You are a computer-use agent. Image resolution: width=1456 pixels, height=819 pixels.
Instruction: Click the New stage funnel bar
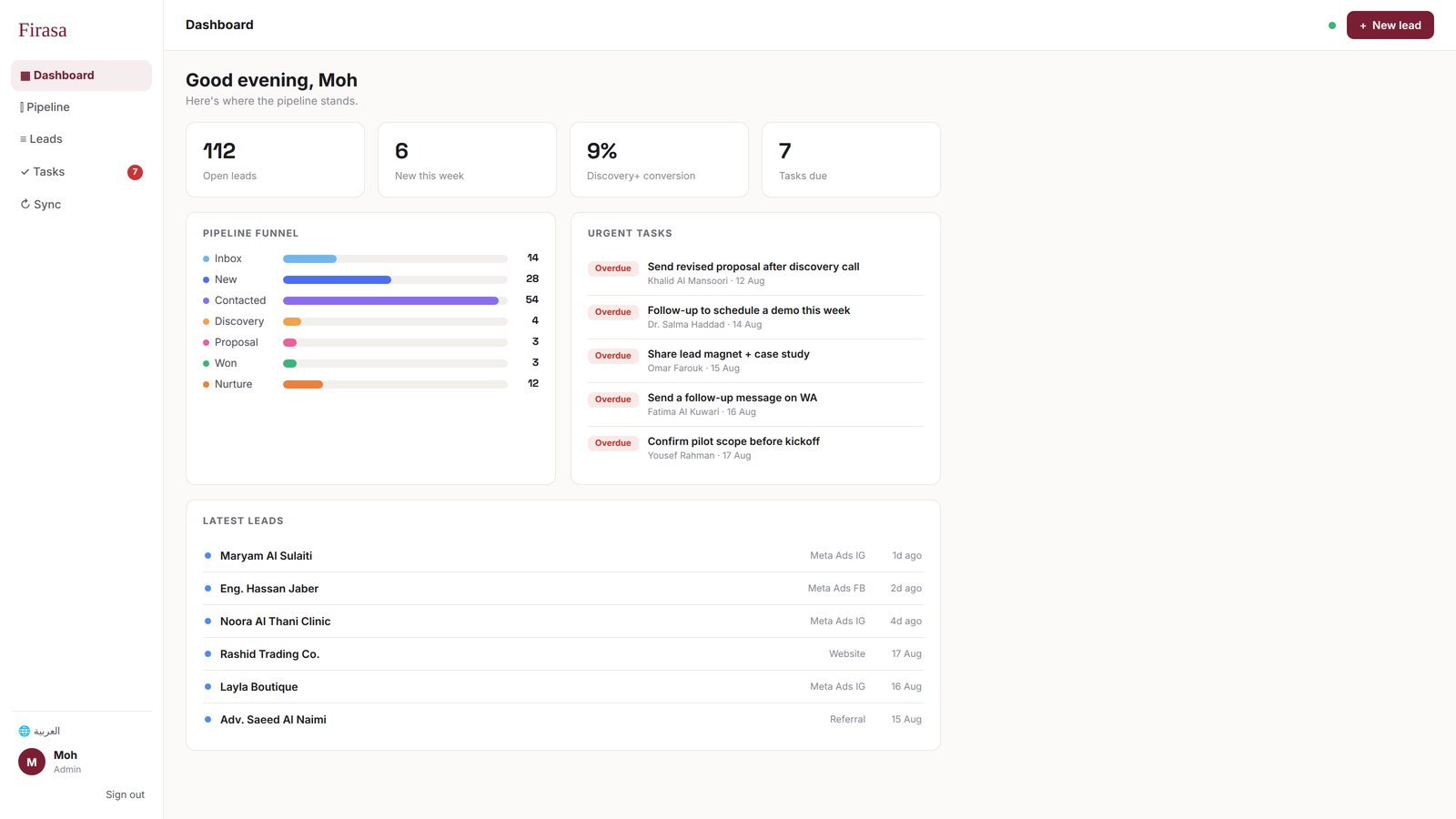point(395,279)
